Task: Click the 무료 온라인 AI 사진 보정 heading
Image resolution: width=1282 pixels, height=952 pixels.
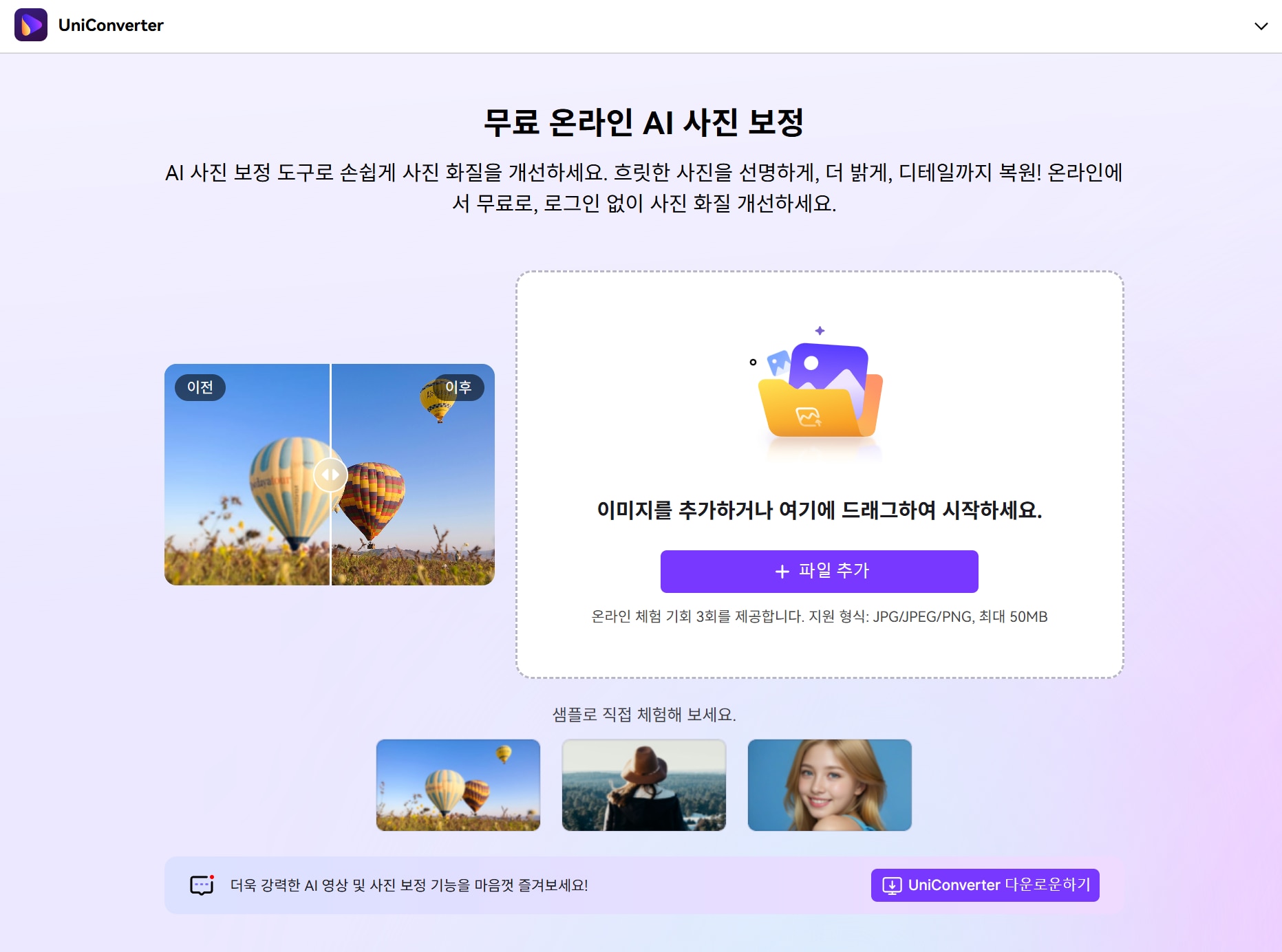Action: point(643,122)
